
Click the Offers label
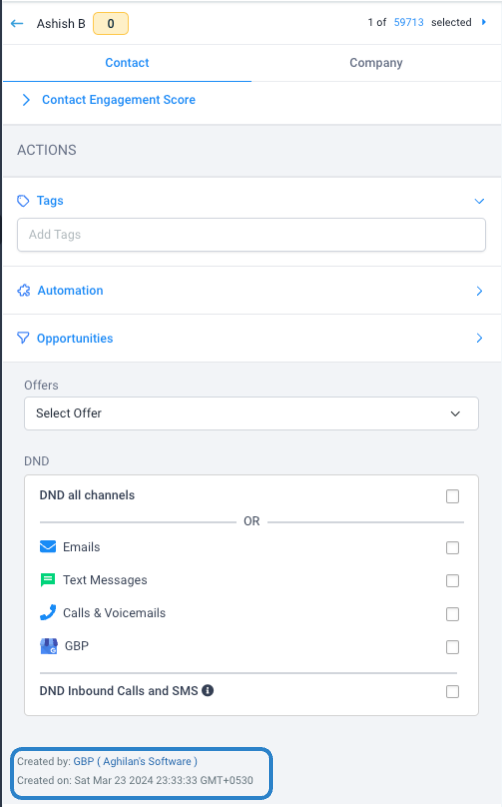tap(41, 385)
